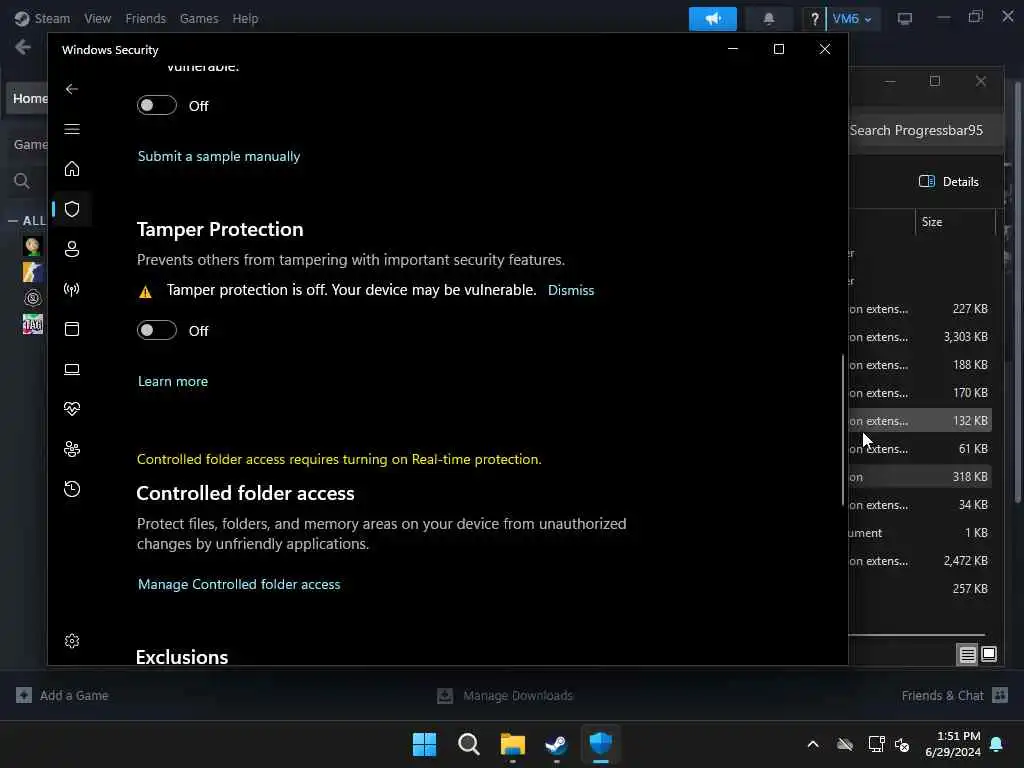The image size is (1024, 768).
Task: Click Add a Game in Steam
Action: click(x=62, y=696)
